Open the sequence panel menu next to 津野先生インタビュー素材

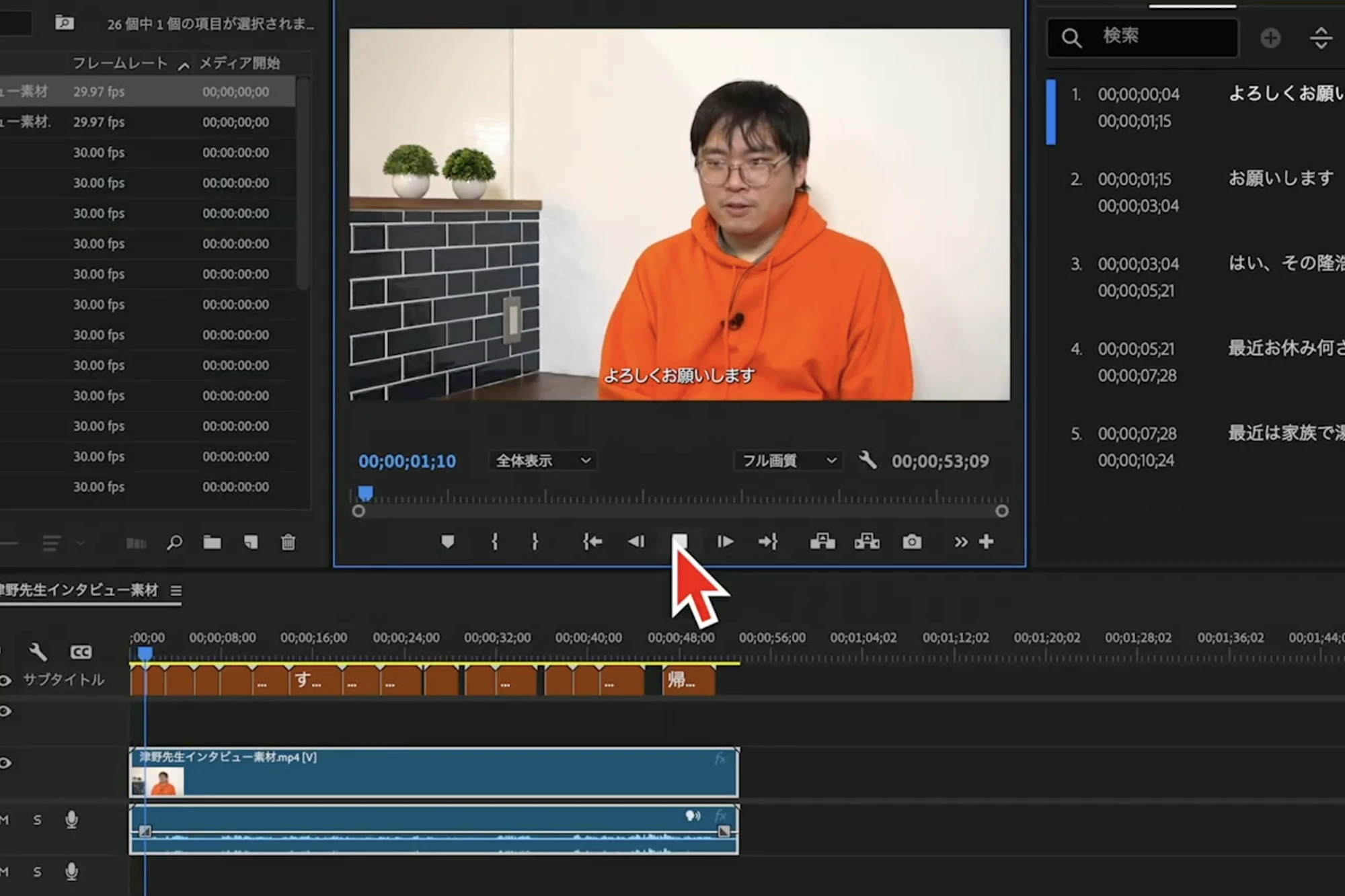pyautogui.click(x=176, y=591)
